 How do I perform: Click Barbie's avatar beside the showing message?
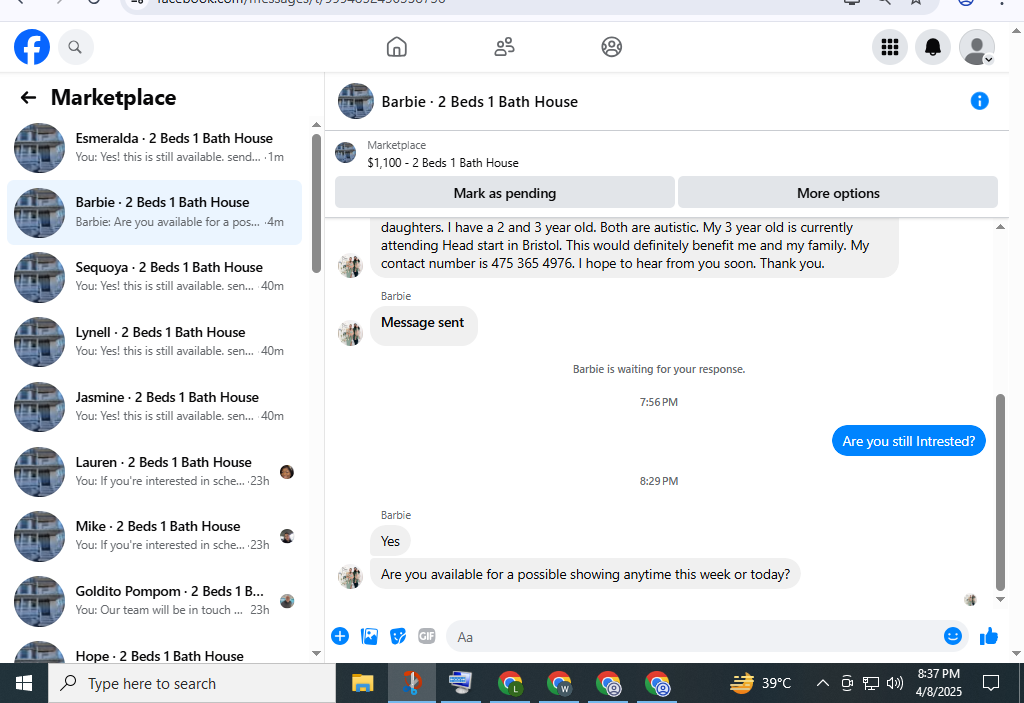pyautogui.click(x=350, y=576)
